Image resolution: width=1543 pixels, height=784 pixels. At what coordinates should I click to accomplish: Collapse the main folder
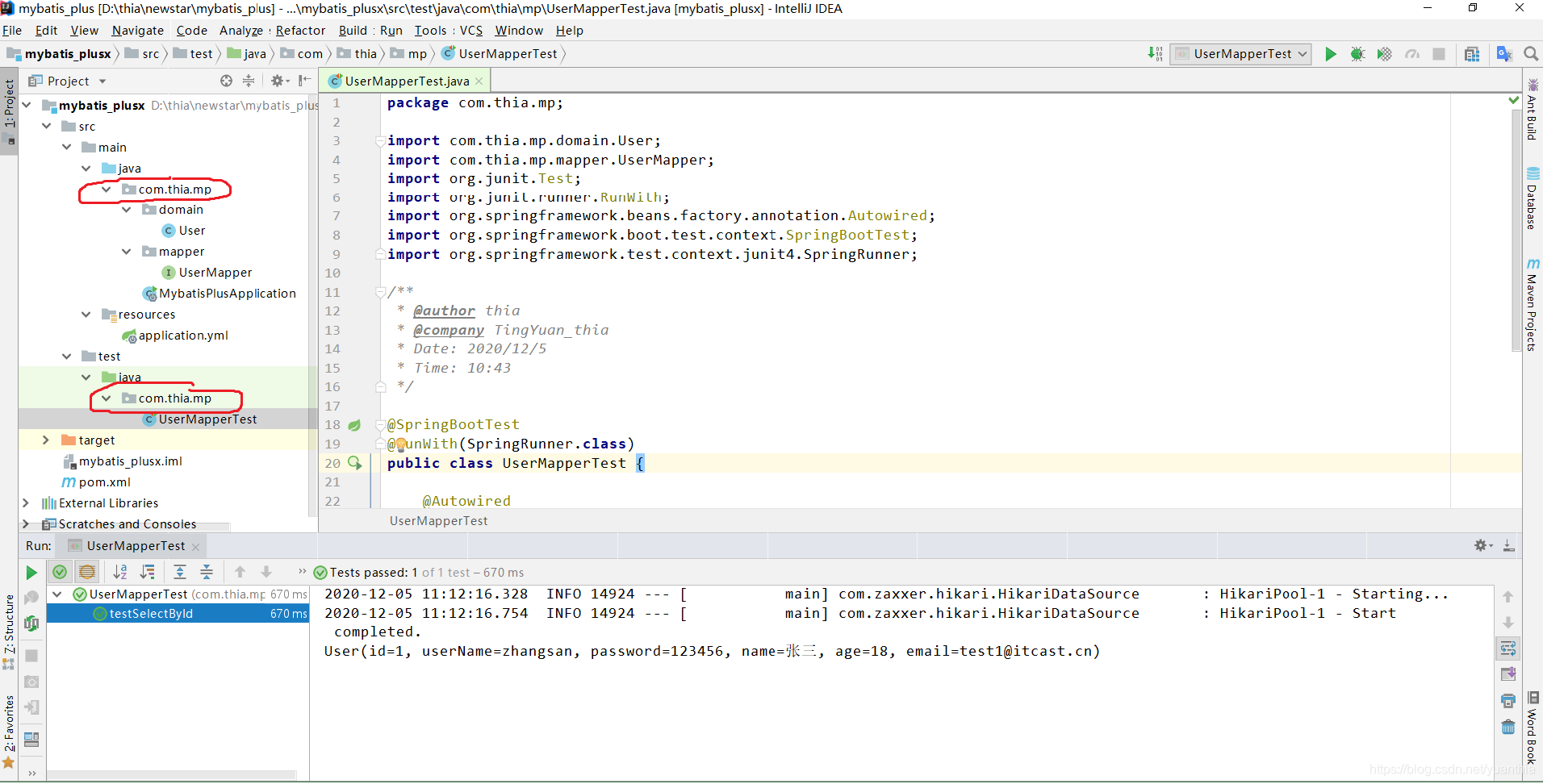click(x=66, y=148)
